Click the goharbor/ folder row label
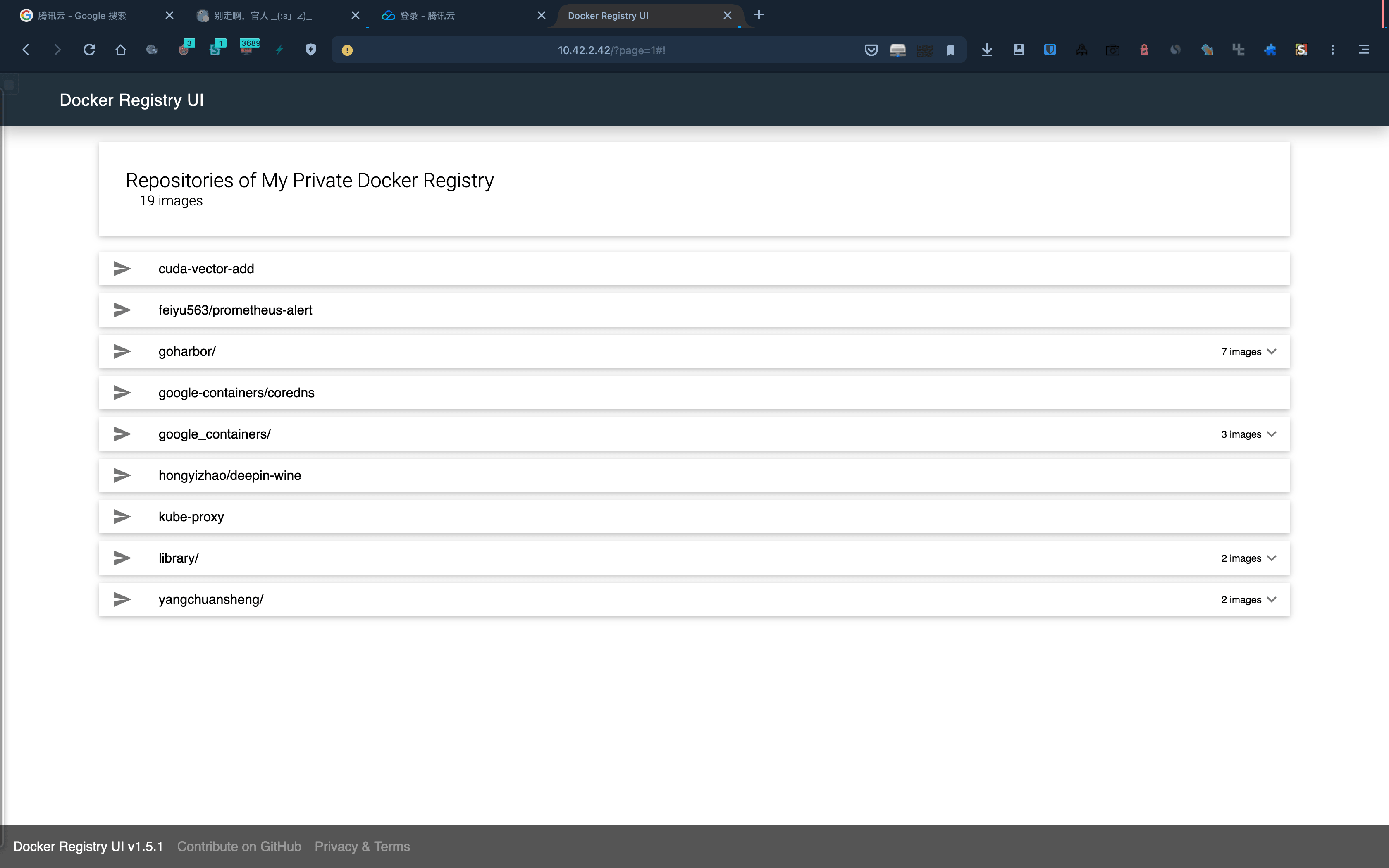This screenshot has height=868, width=1389. (x=187, y=351)
